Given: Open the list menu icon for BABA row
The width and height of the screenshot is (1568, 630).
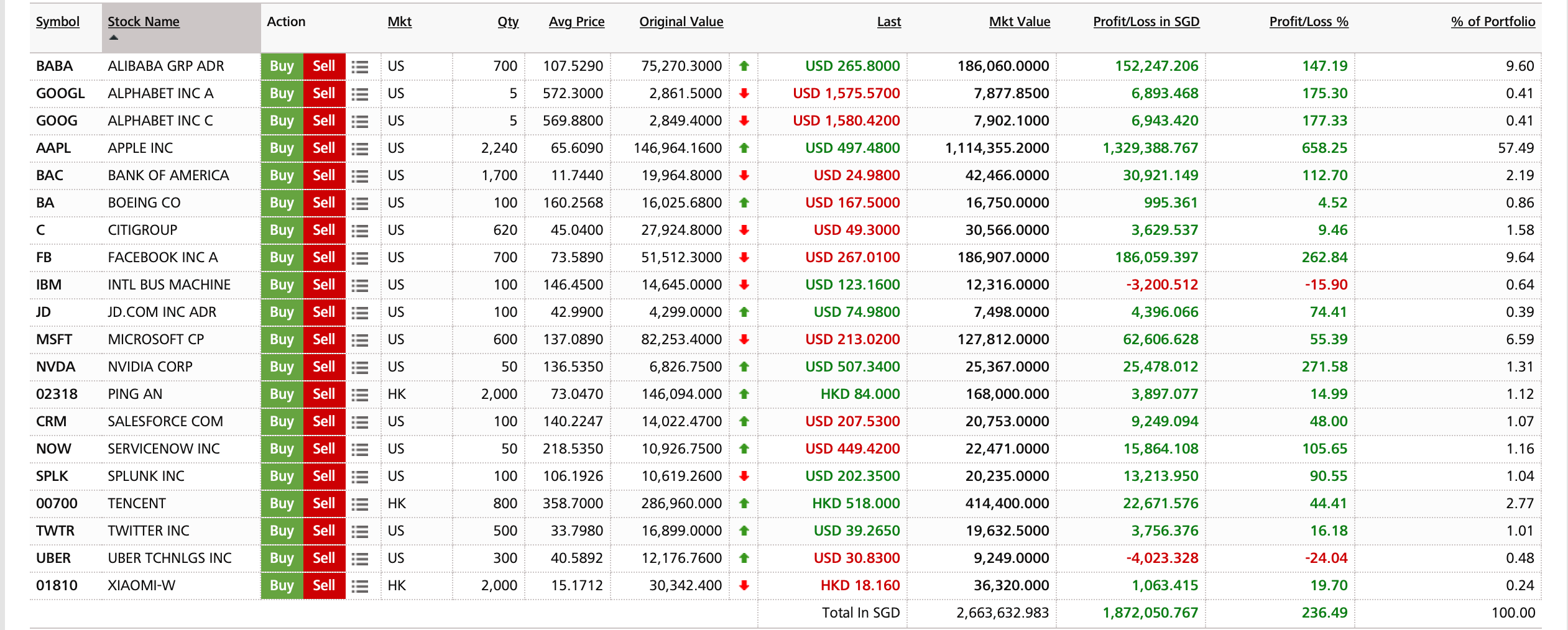Looking at the screenshot, I should click(x=359, y=66).
